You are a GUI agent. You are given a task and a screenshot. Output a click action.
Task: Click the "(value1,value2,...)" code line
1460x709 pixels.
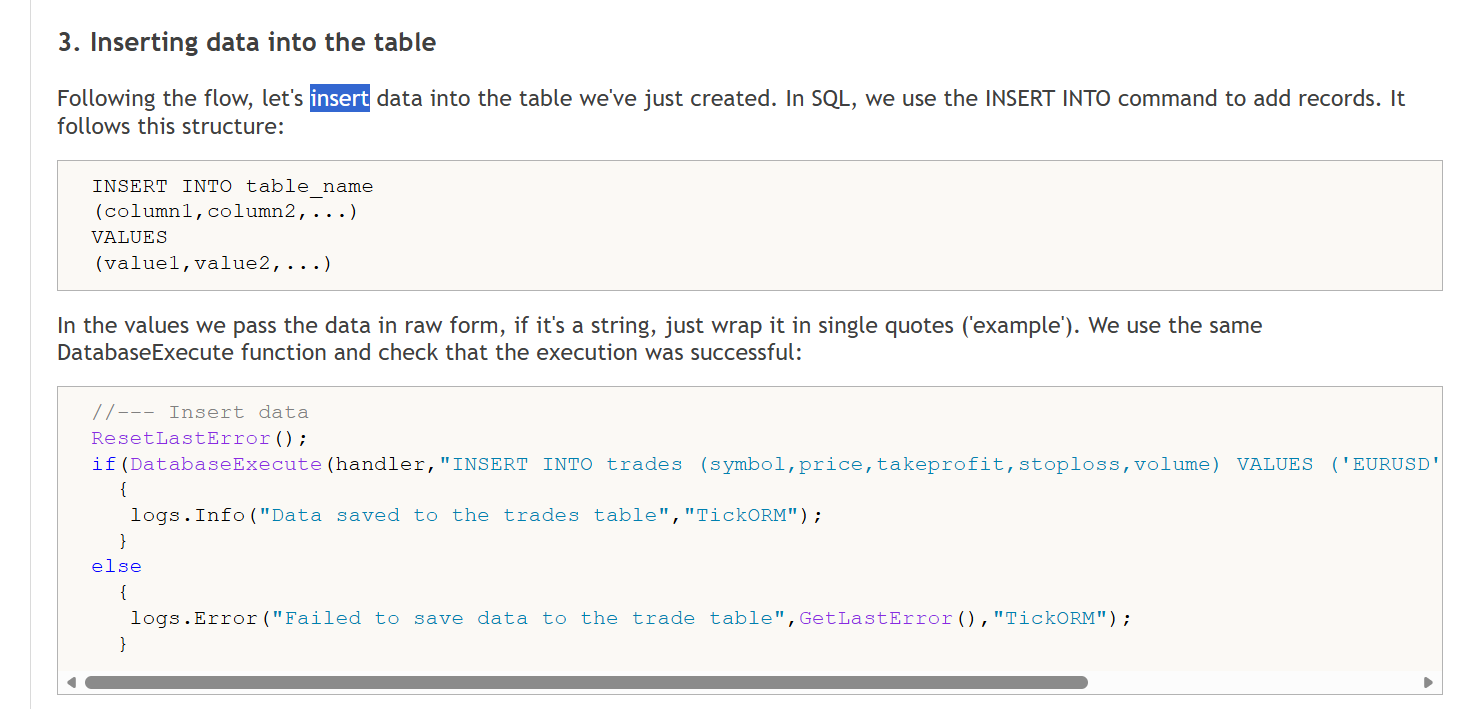coord(212,264)
